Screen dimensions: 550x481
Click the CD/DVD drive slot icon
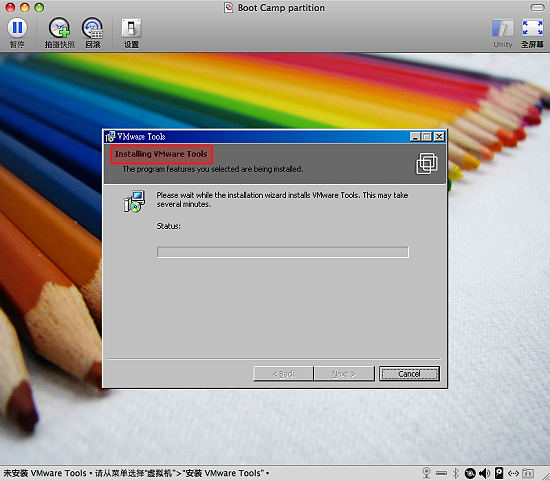pos(442,473)
